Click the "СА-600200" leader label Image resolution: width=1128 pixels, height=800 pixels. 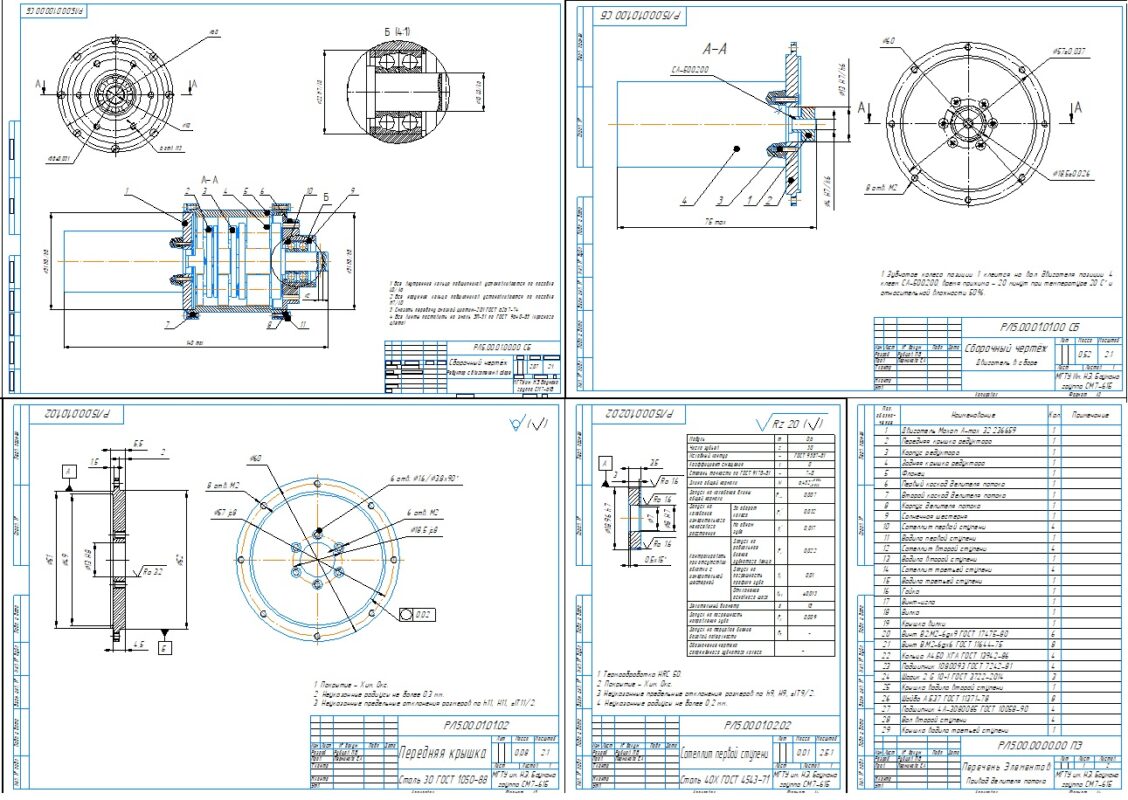point(690,71)
